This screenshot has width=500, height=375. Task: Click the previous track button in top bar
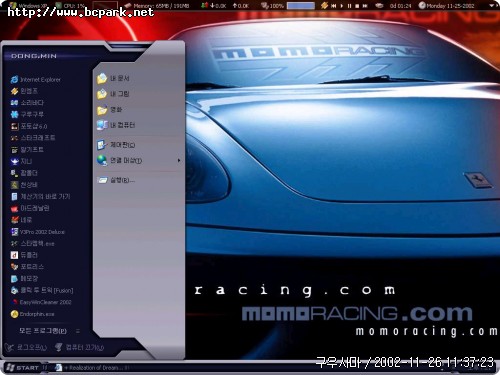click(x=333, y=6)
